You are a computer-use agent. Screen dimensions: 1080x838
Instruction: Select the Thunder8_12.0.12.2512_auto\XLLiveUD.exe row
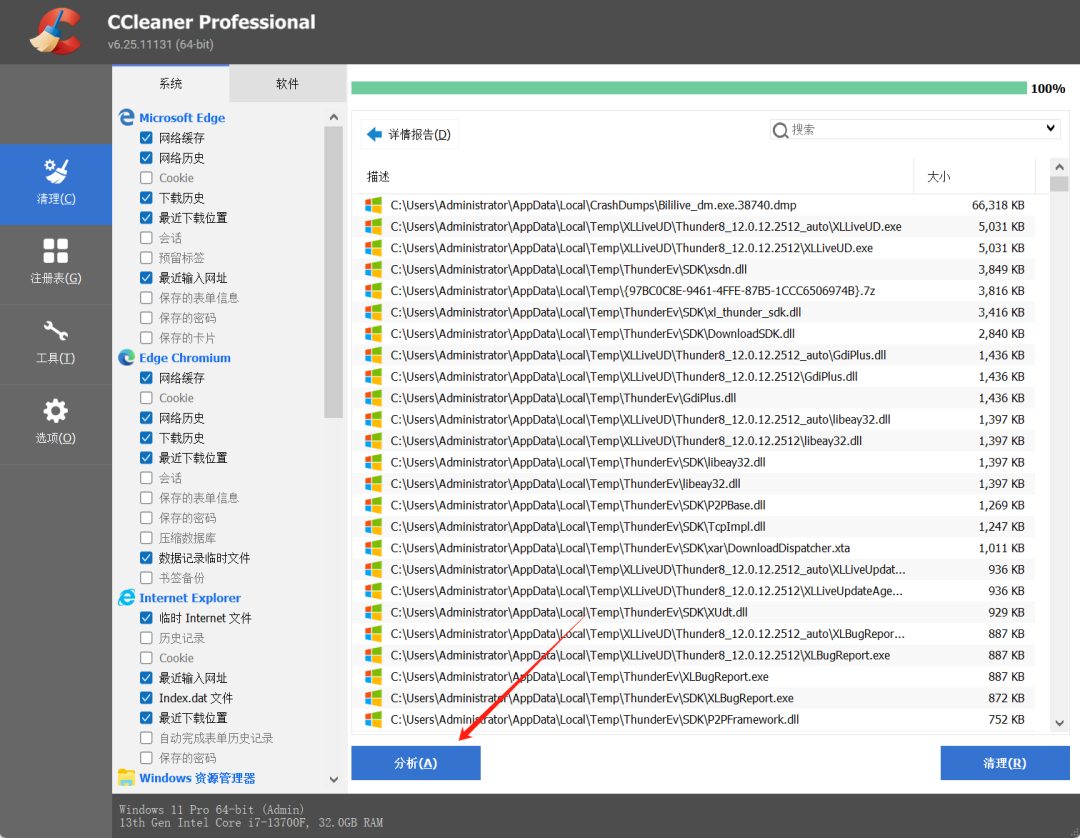click(696, 227)
